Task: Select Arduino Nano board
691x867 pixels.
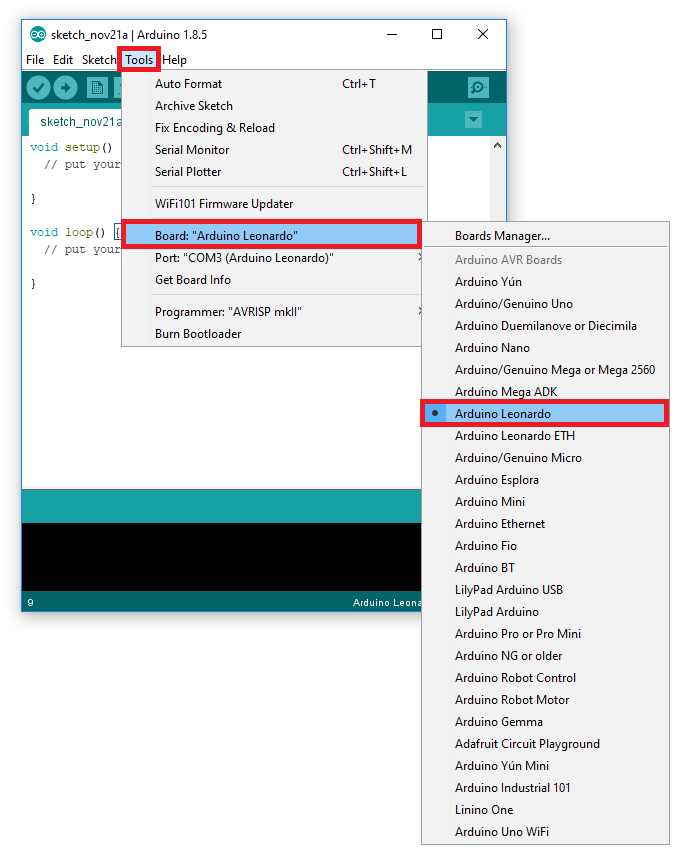Action: coord(545,348)
